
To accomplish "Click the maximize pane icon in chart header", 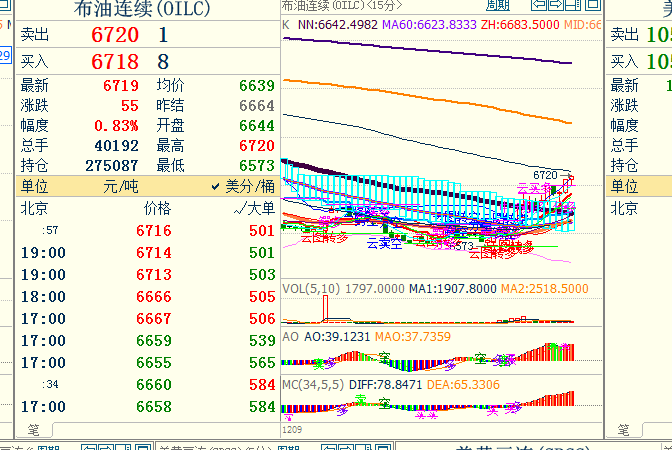I will pos(594,6).
